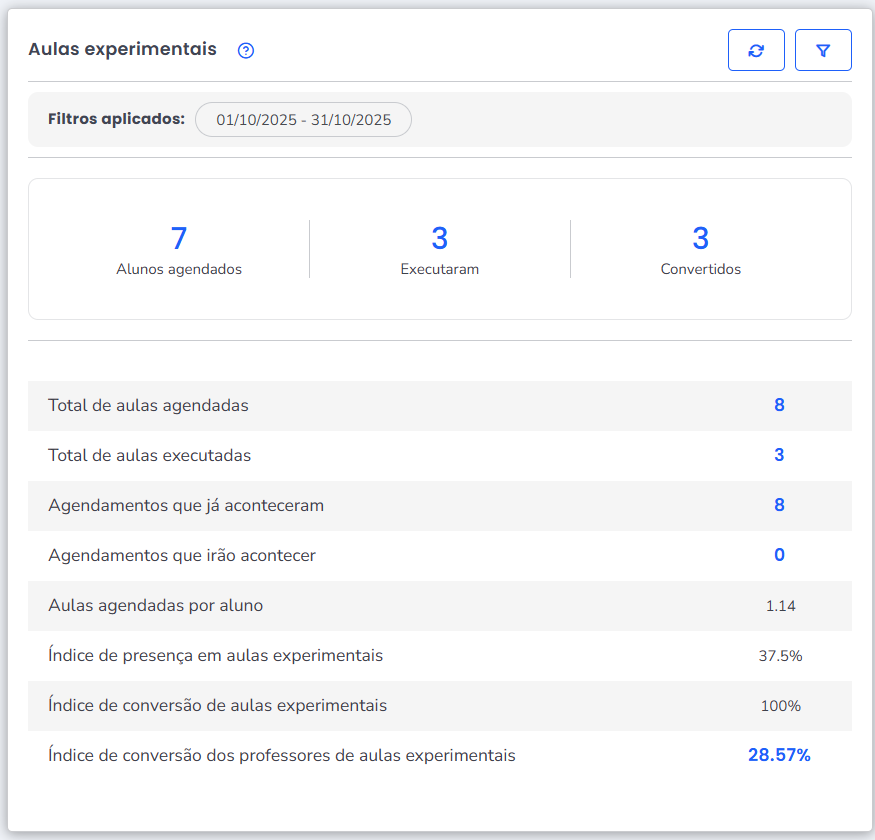The width and height of the screenshot is (875, 840).
Task: Select the Alunos agendados label
Action: coord(179,269)
